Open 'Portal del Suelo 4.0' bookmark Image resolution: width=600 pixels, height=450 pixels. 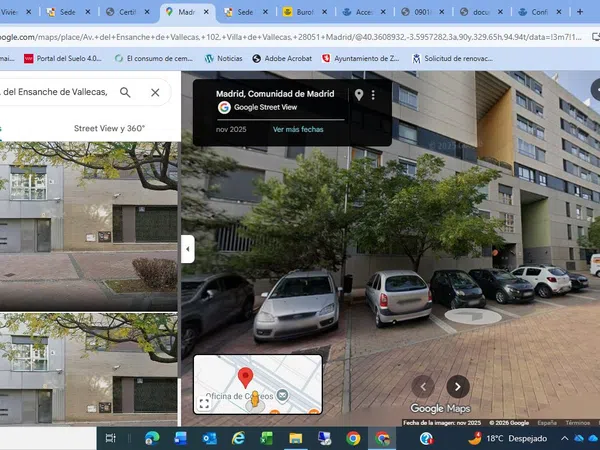click(x=63, y=59)
